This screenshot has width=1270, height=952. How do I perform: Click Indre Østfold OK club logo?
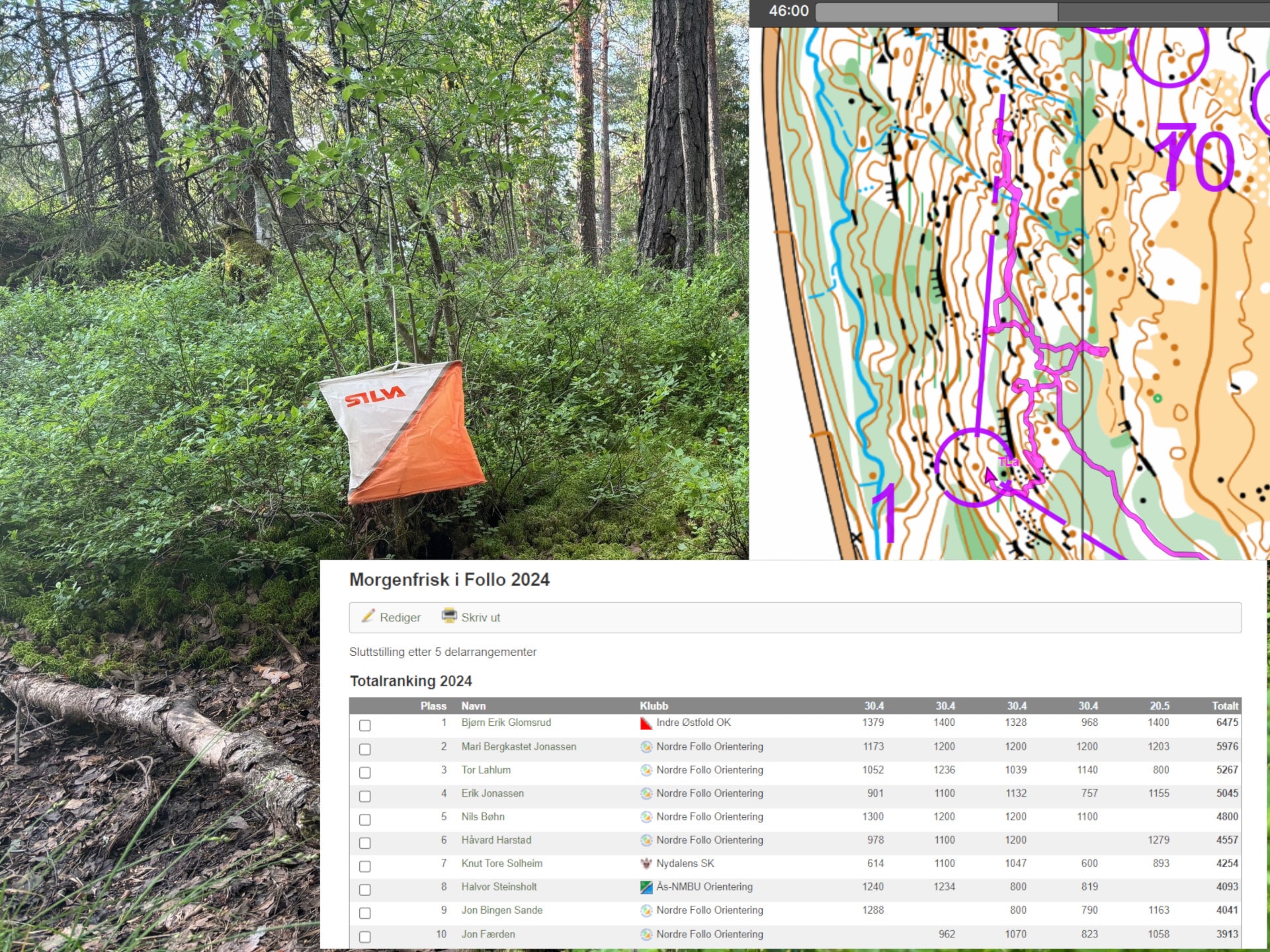tap(646, 723)
